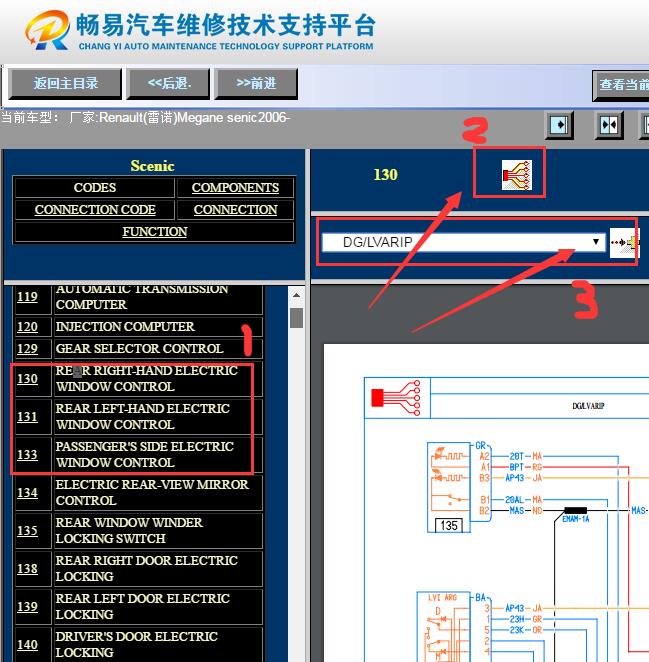This screenshot has width=649, height=662.
Task: Click REAR RIGHT DOOR ELECTRIC LOCKING text
Action: pos(147,569)
